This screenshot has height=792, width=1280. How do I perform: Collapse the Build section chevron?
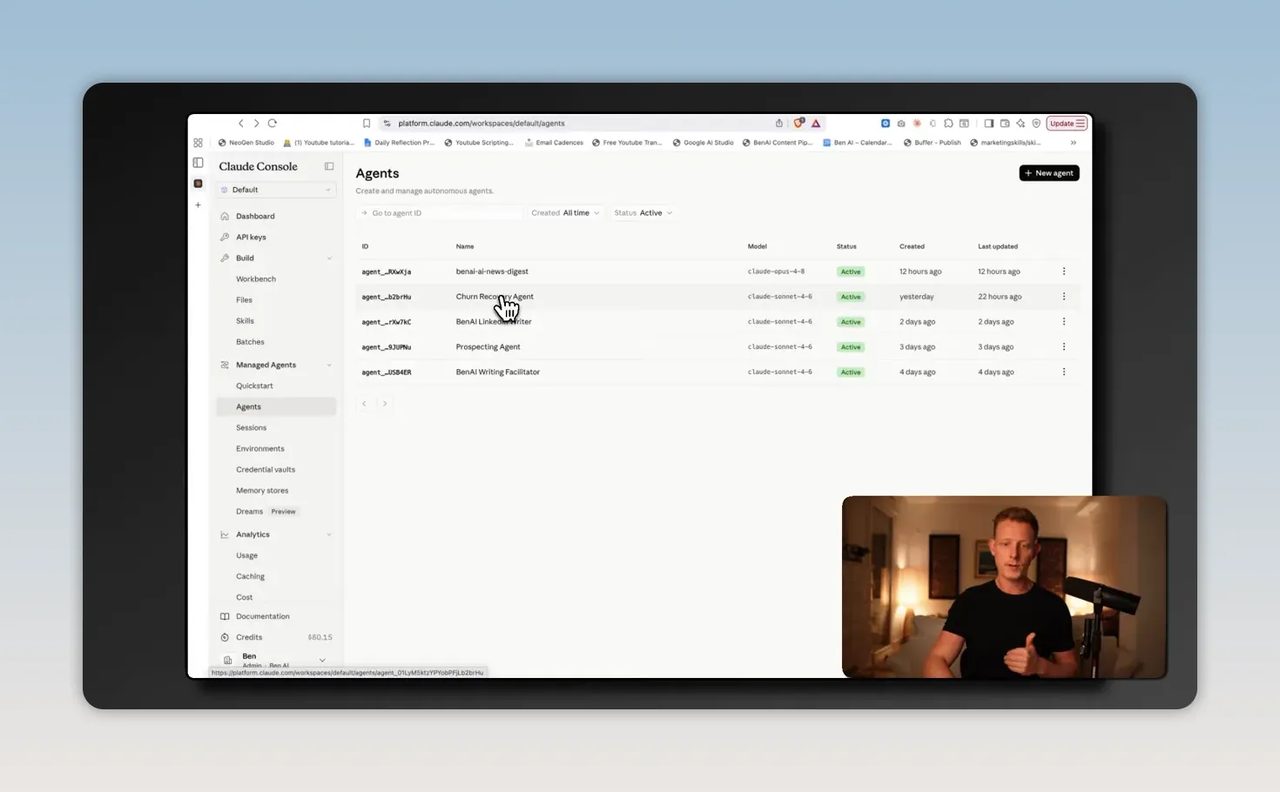click(329, 258)
